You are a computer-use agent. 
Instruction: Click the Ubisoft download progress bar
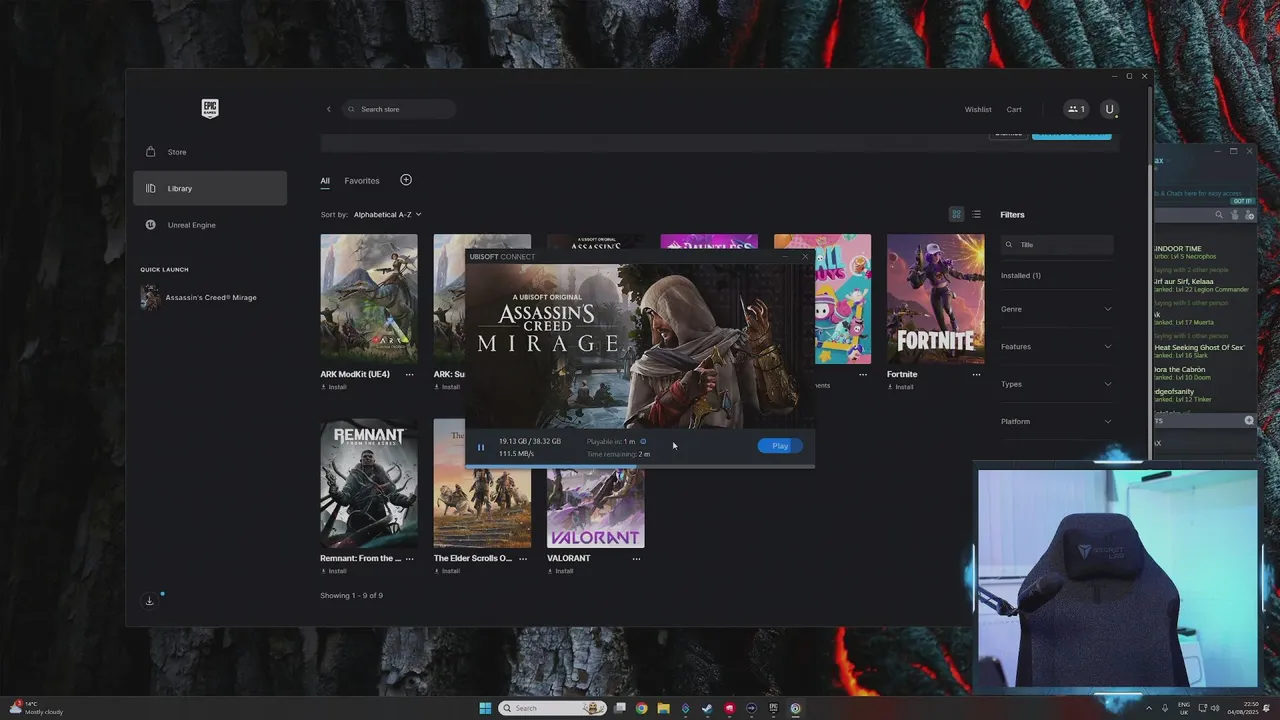(x=640, y=466)
